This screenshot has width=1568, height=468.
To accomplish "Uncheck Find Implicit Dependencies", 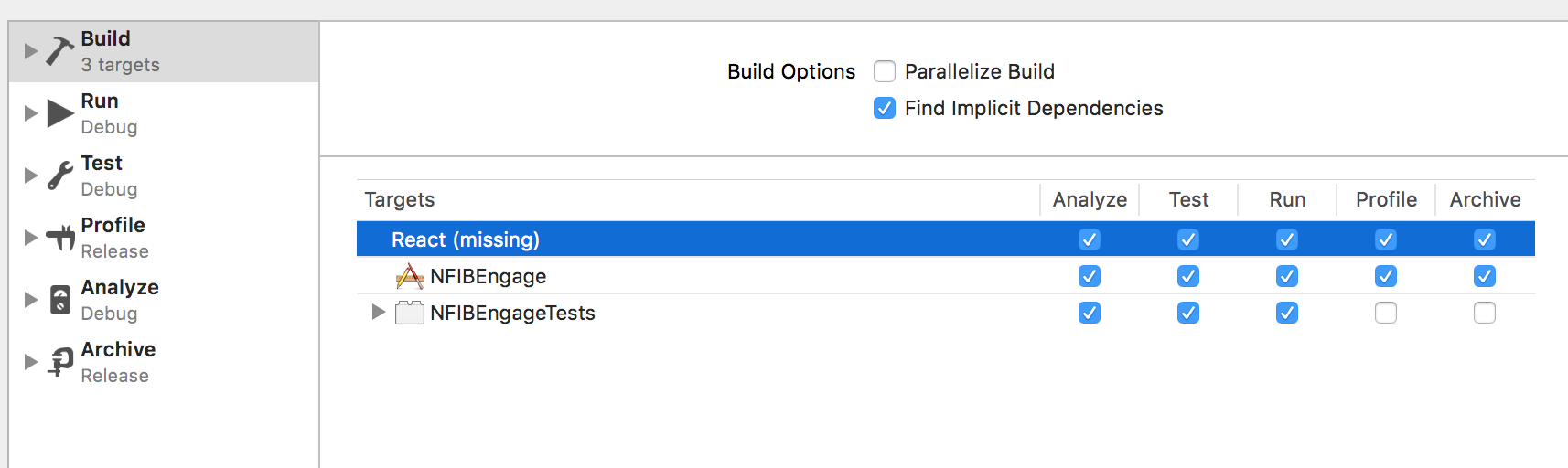I will [885, 108].
